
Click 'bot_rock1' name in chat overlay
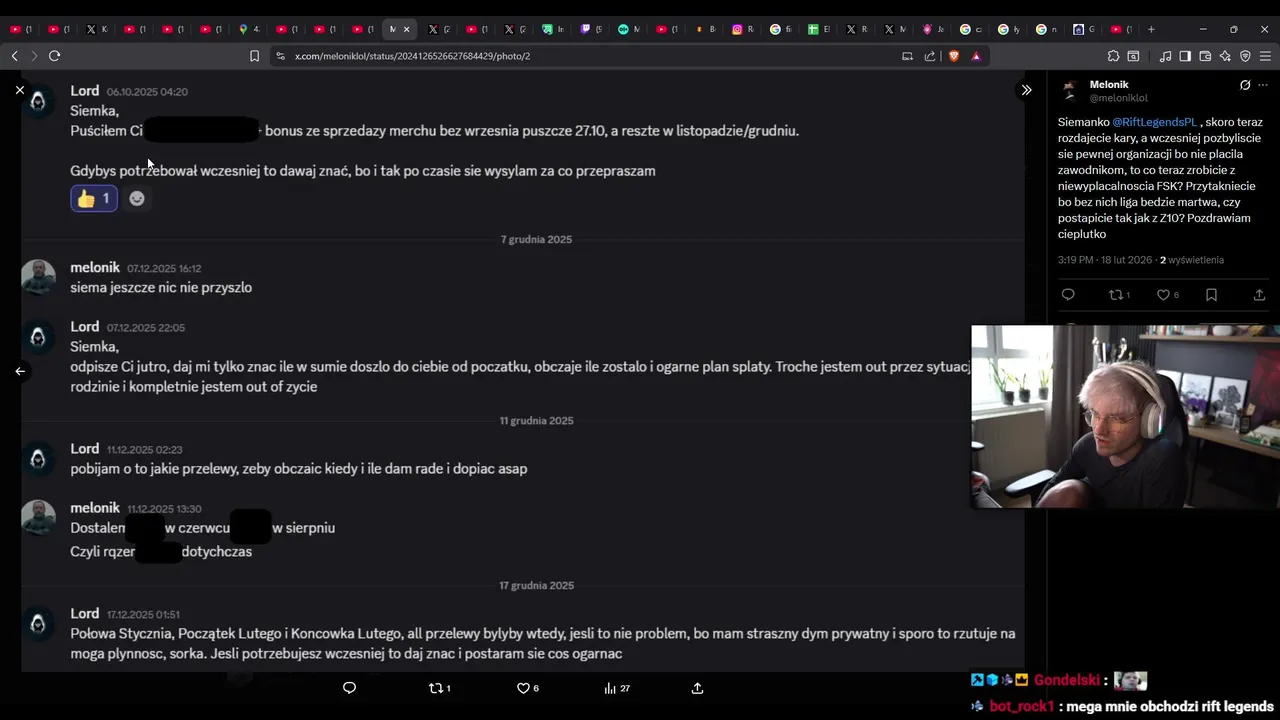pos(1022,706)
